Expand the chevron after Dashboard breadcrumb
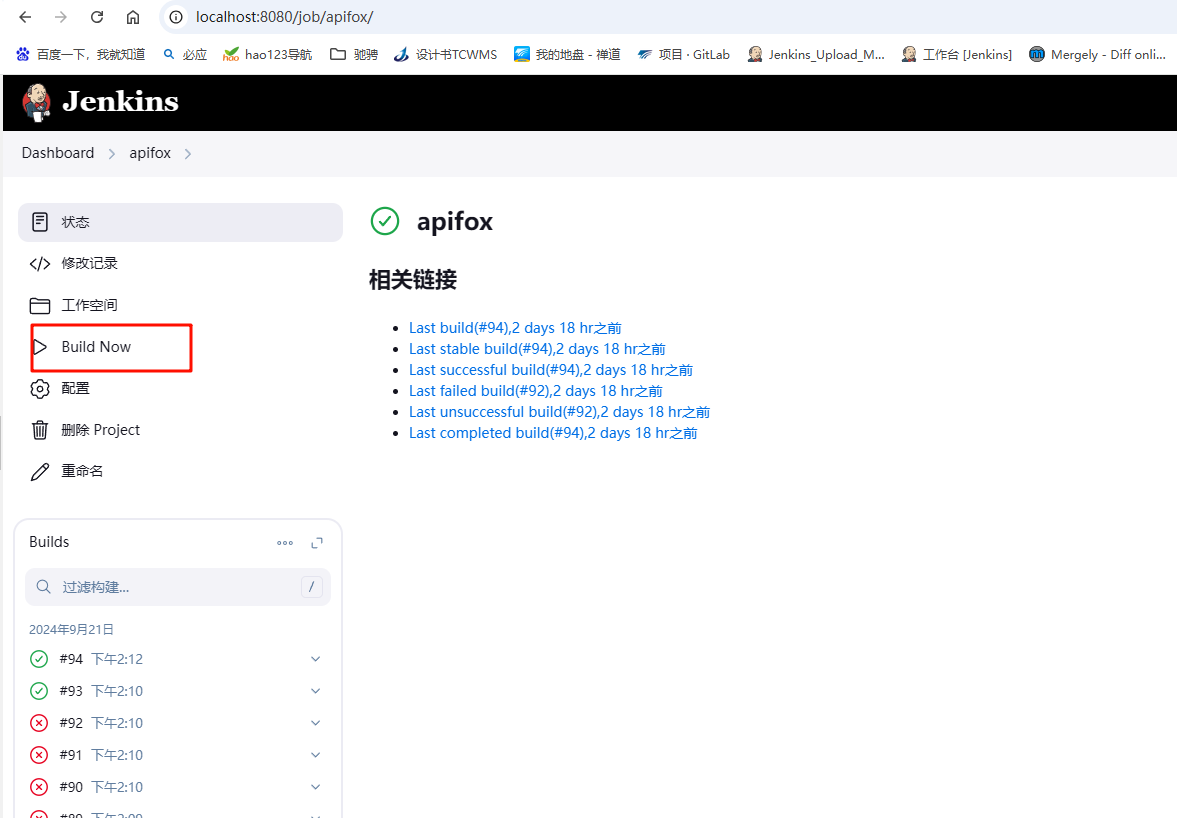 (112, 154)
